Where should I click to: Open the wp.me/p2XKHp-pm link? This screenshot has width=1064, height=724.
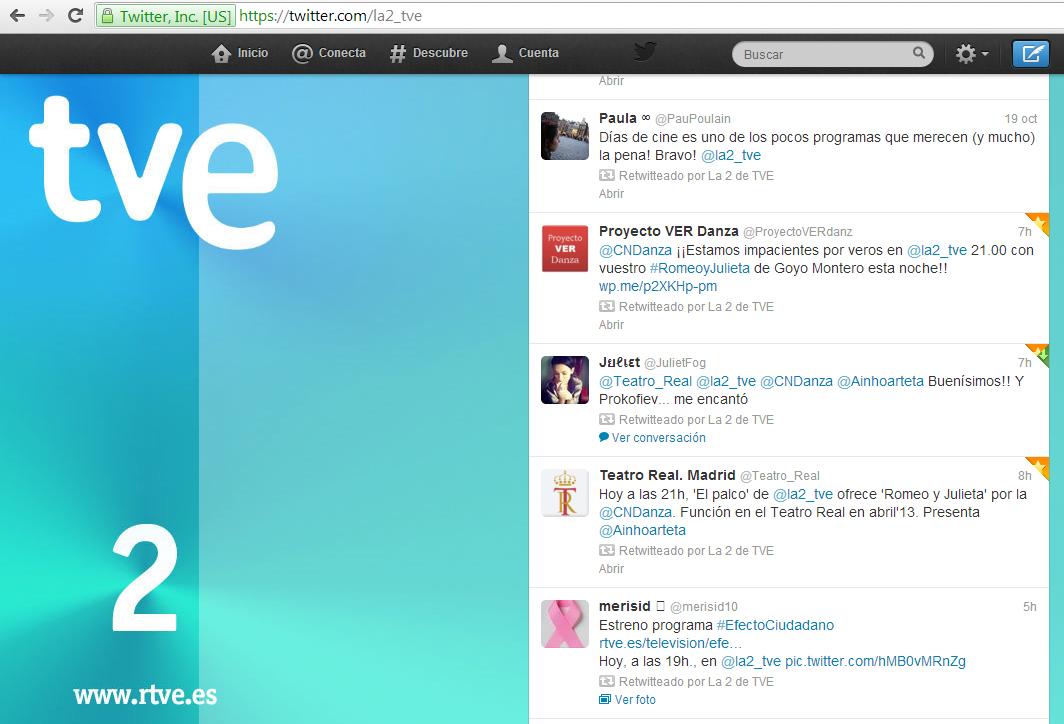click(x=657, y=286)
